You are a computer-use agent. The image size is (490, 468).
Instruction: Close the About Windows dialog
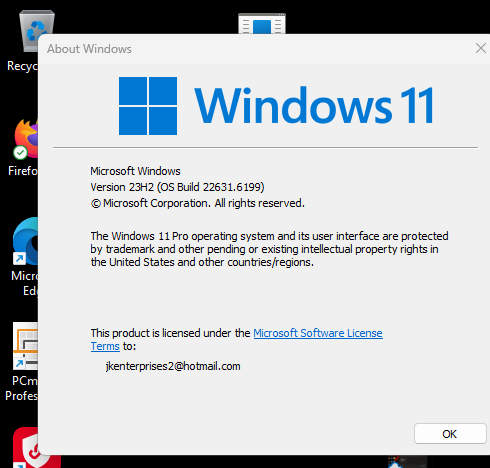481,48
